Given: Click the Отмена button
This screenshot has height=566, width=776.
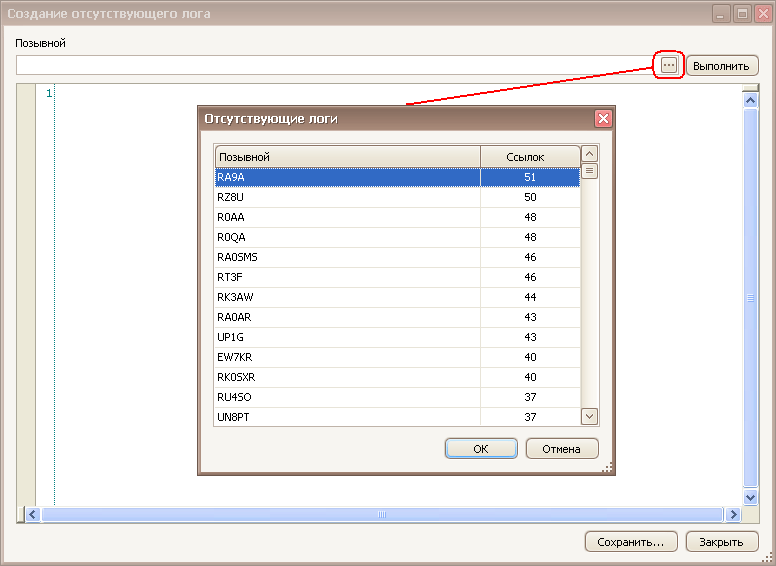Looking at the screenshot, I should click(561, 449).
